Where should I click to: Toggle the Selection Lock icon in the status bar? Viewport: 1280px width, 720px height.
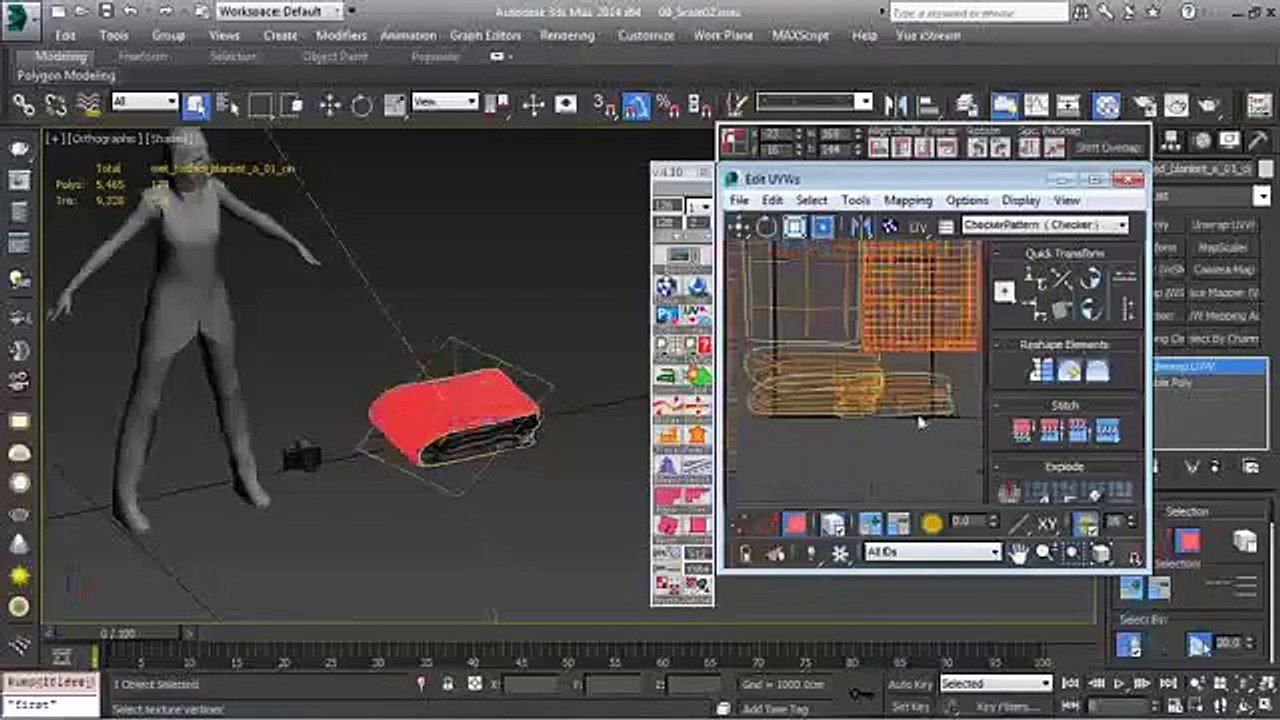click(448, 684)
